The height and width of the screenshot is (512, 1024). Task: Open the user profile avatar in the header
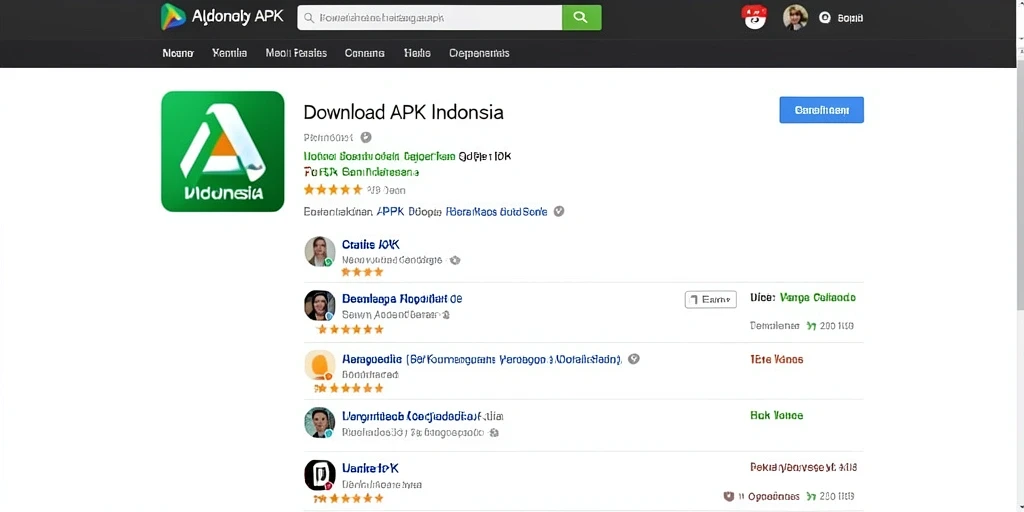coord(795,18)
